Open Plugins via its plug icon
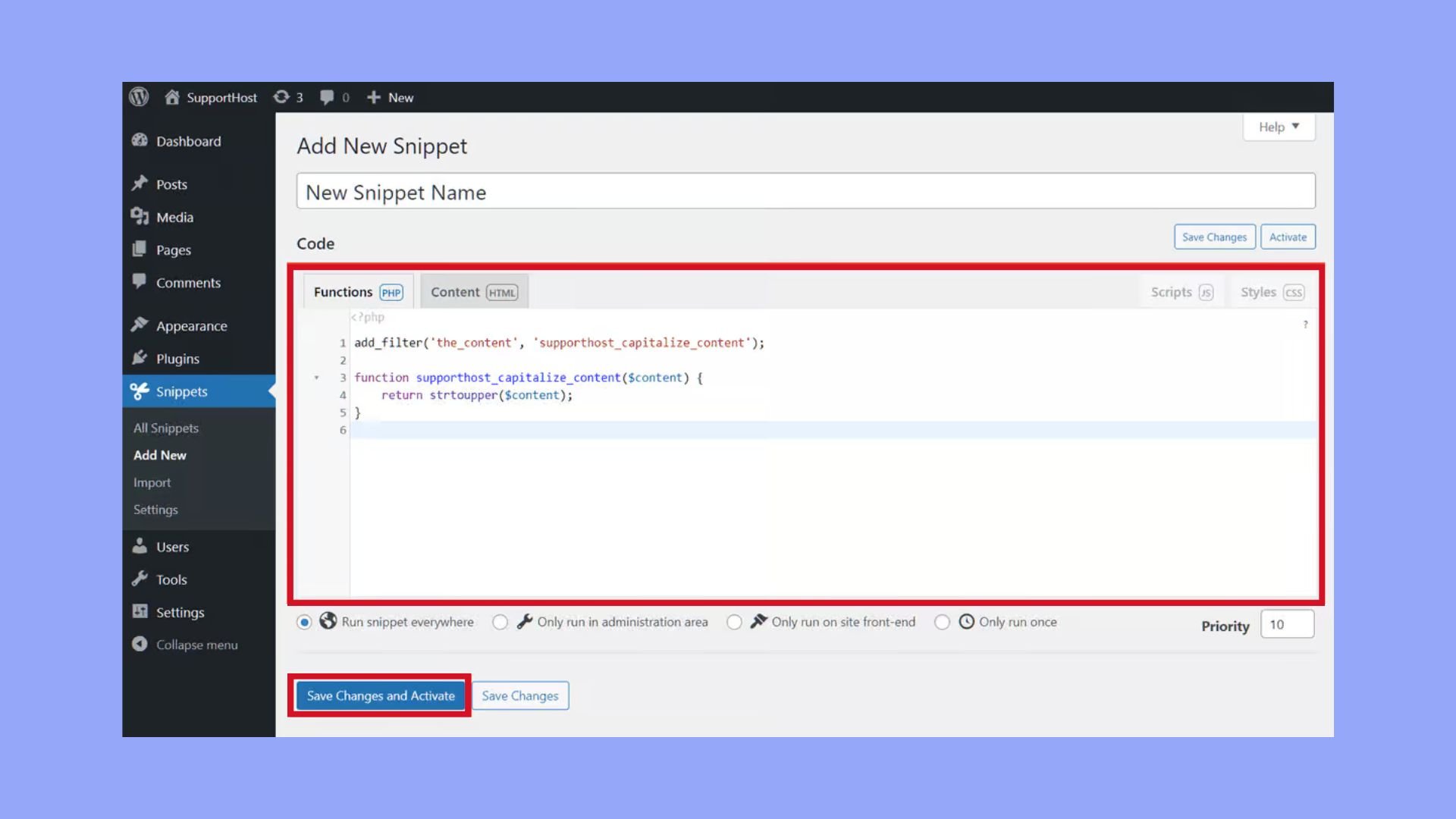This screenshot has height=819, width=1456. coord(140,358)
